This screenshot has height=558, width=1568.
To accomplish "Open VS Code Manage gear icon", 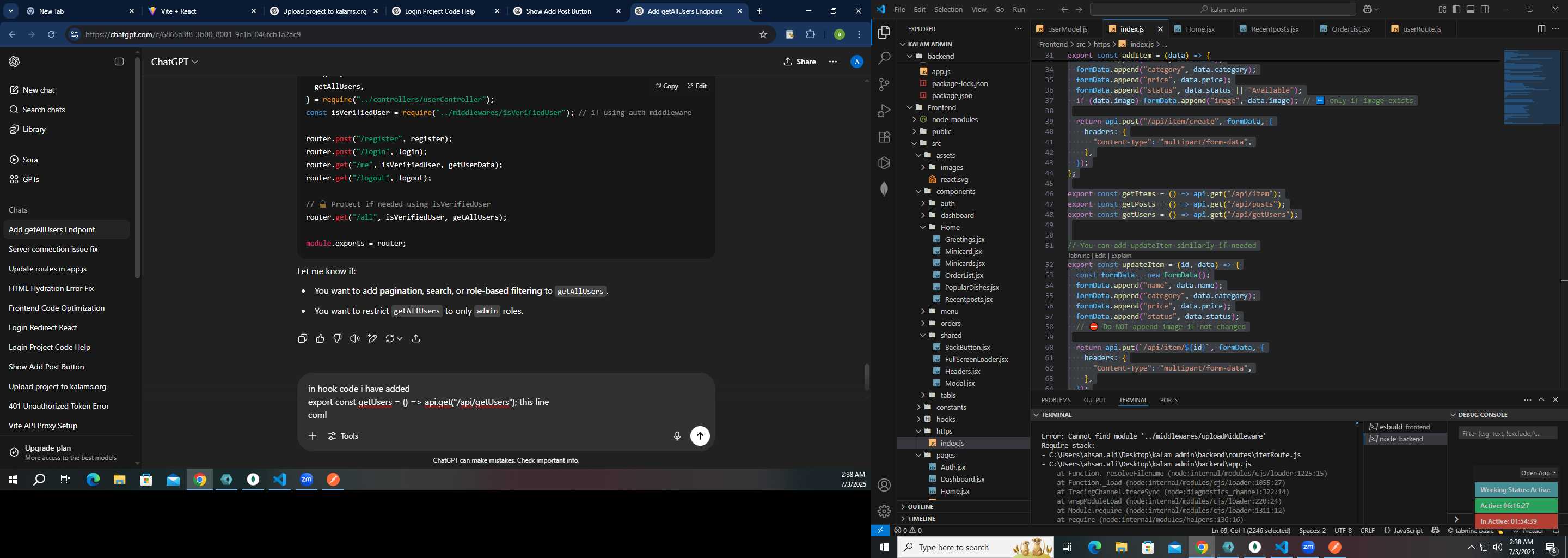I will click(884, 511).
